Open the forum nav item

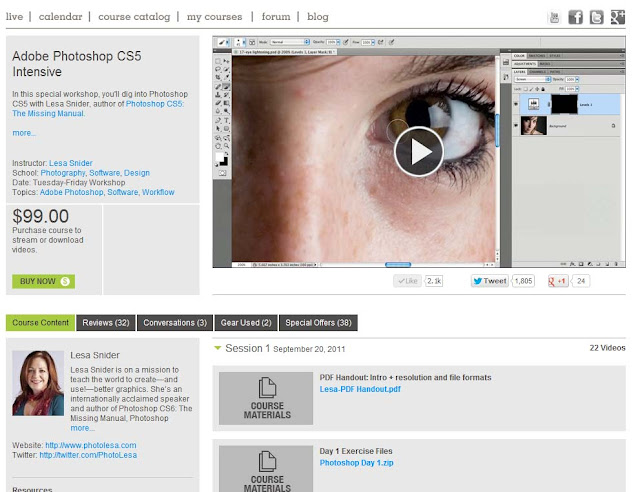point(276,17)
